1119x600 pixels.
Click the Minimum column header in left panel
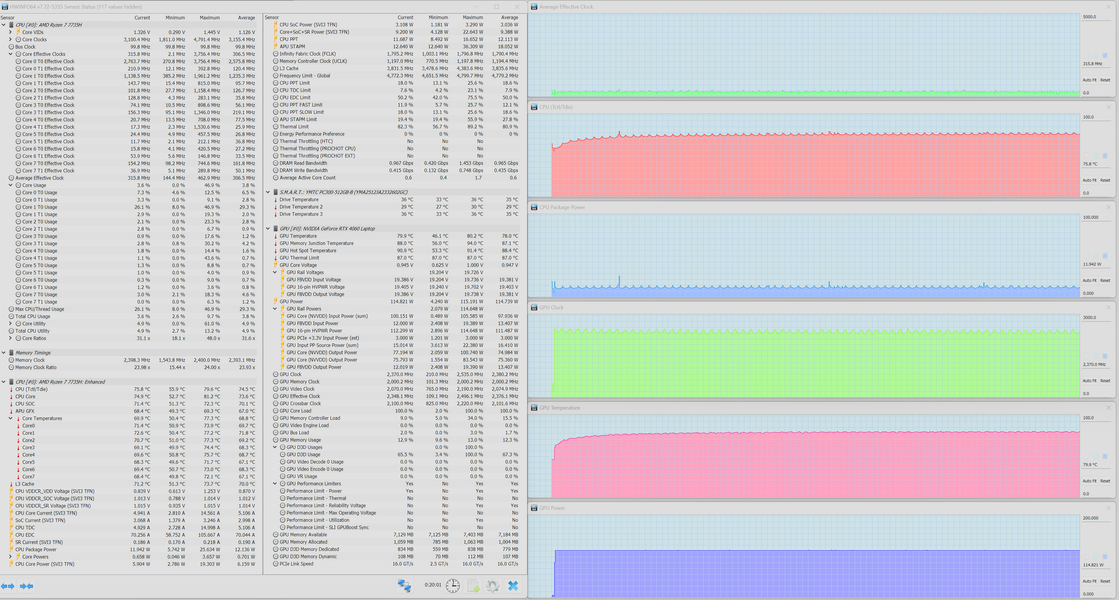coord(175,17)
